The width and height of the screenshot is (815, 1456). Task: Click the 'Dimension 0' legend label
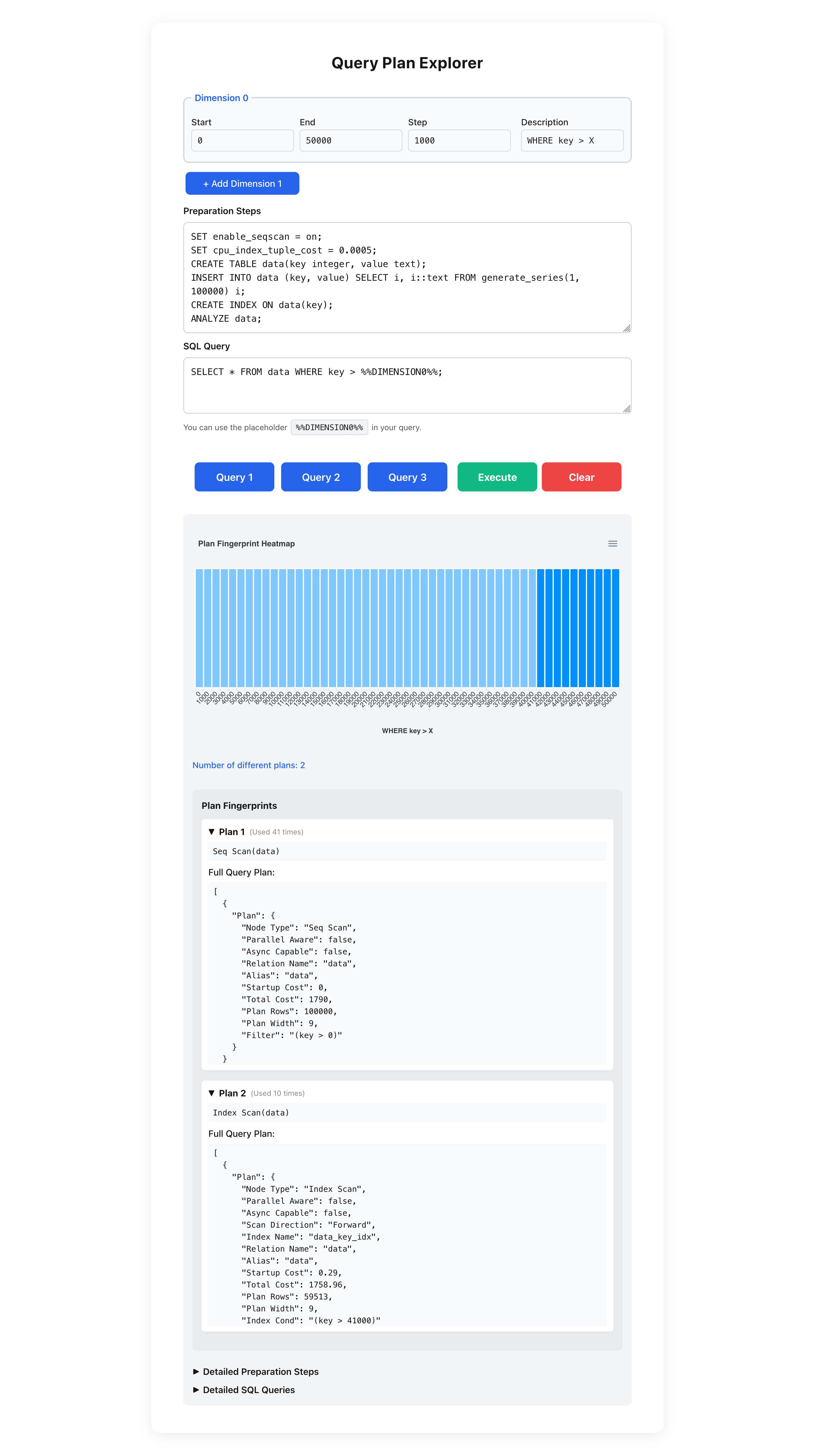[221, 98]
